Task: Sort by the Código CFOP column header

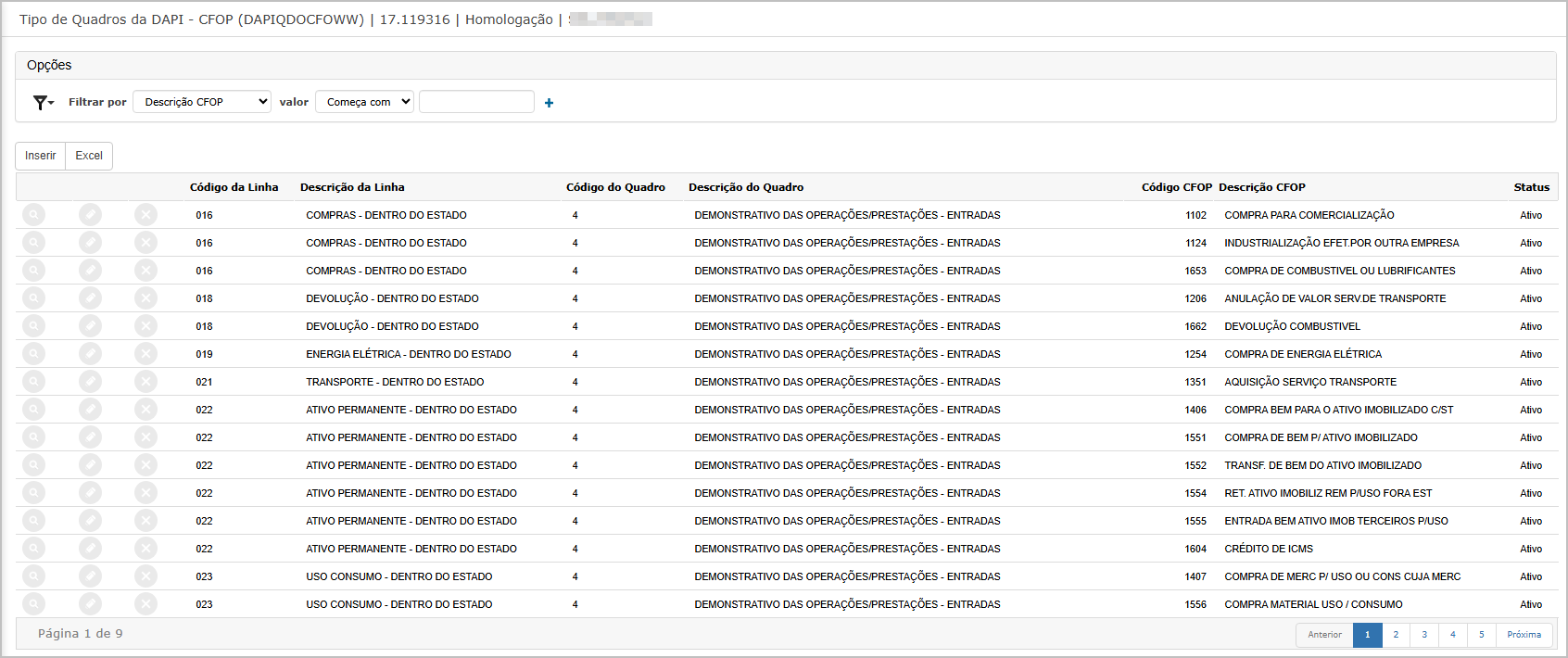Action: point(1176,187)
